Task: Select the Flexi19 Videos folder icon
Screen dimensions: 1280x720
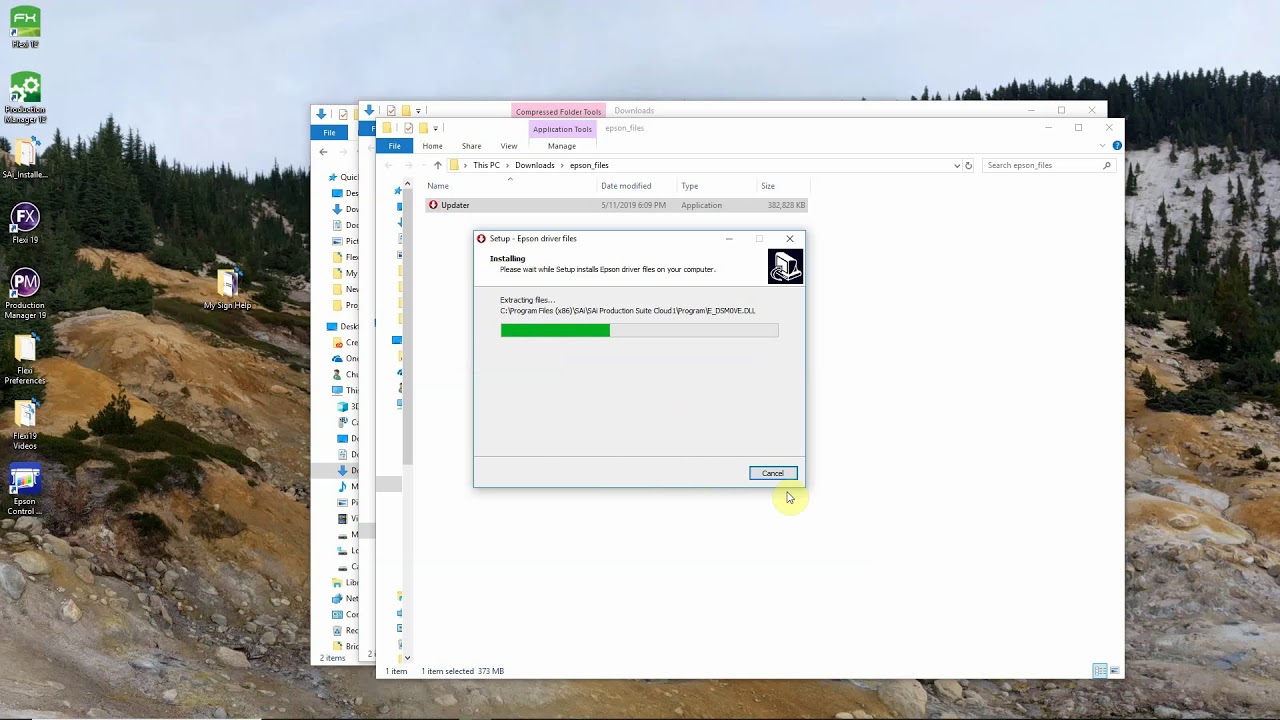Action: pyautogui.click(x=25, y=425)
